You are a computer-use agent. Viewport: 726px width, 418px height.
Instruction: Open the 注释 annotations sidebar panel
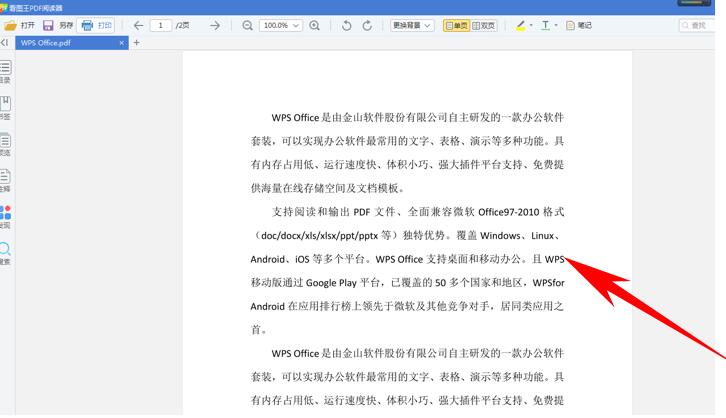tap(5, 180)
